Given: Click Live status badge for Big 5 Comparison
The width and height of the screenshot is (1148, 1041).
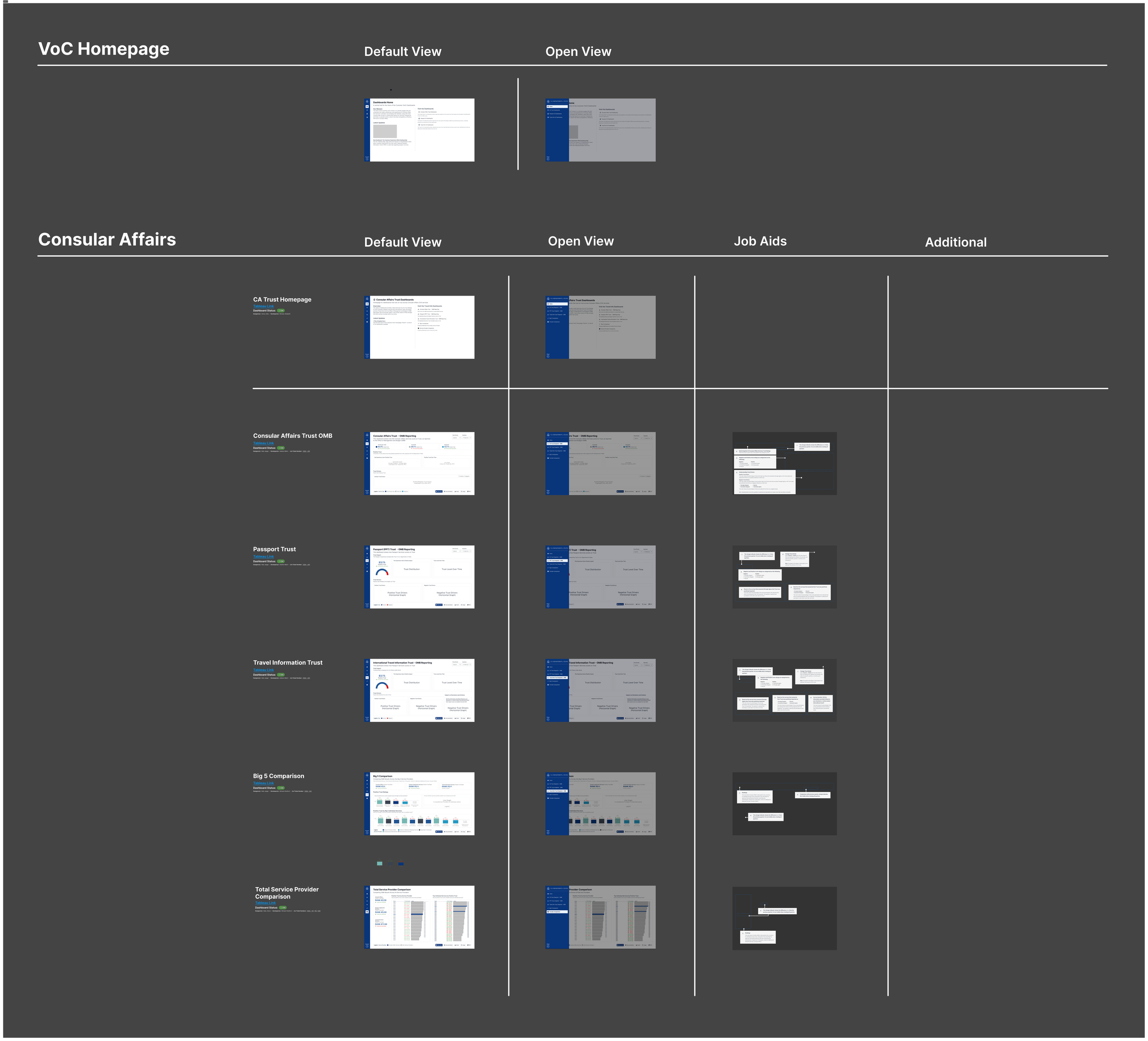Looking at the screenshot, I should click(281, 788).
